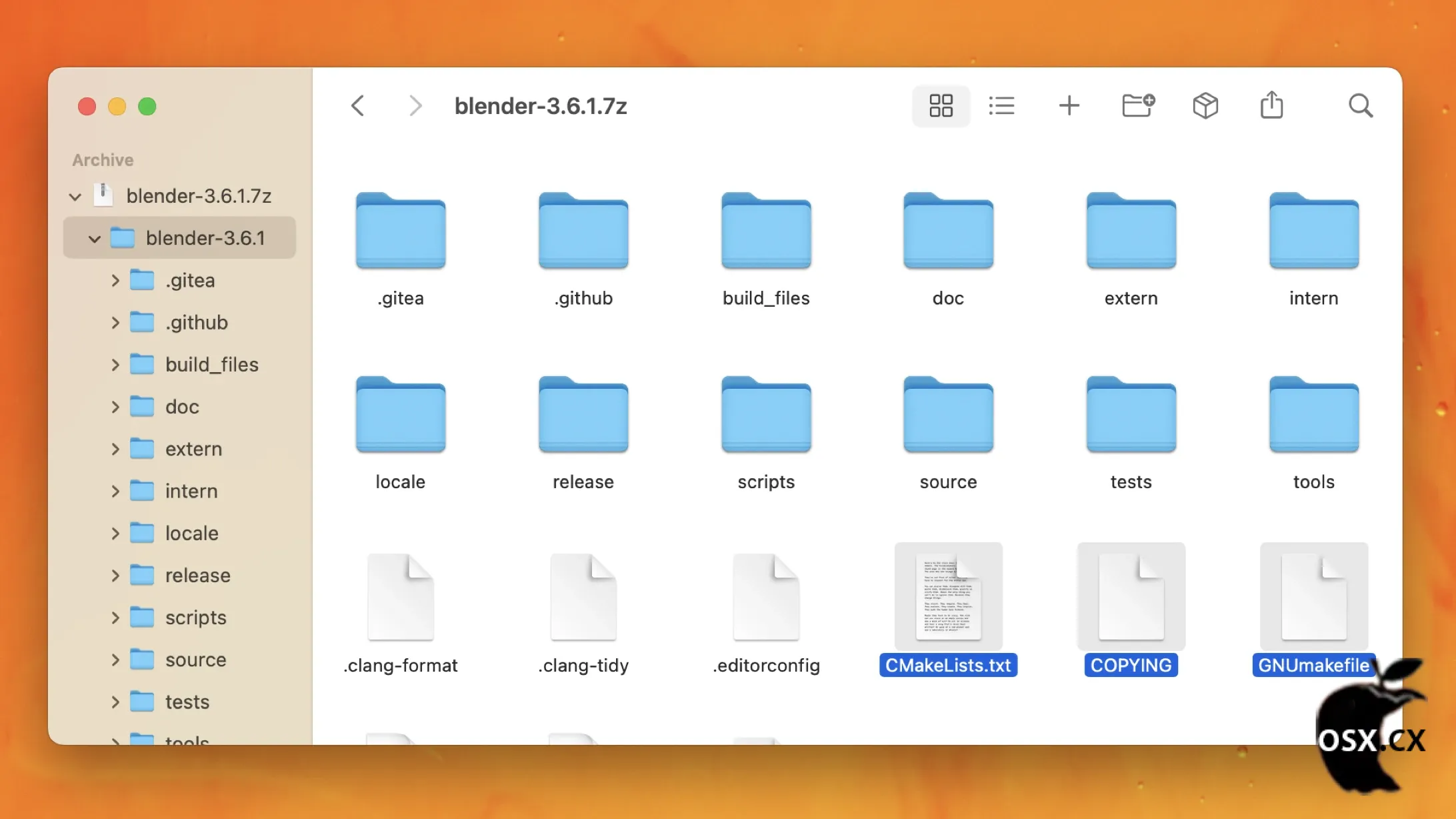Image resolution: width=1456 pixels, height=819 pixels.
Task: Collapse the blender-3.6.1.7z archive tree
Action: 75,197
